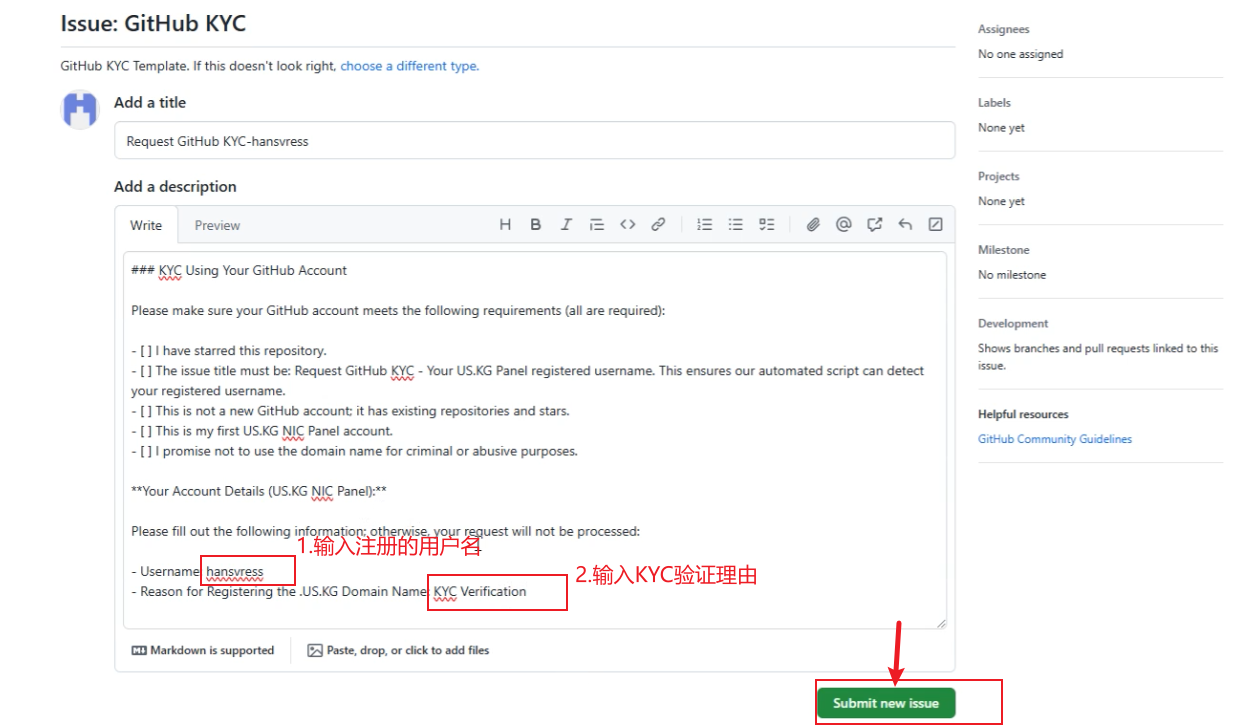Attach files using the paperclip icon
This screenshot has width=1243, height=726.
pos(813,225)
